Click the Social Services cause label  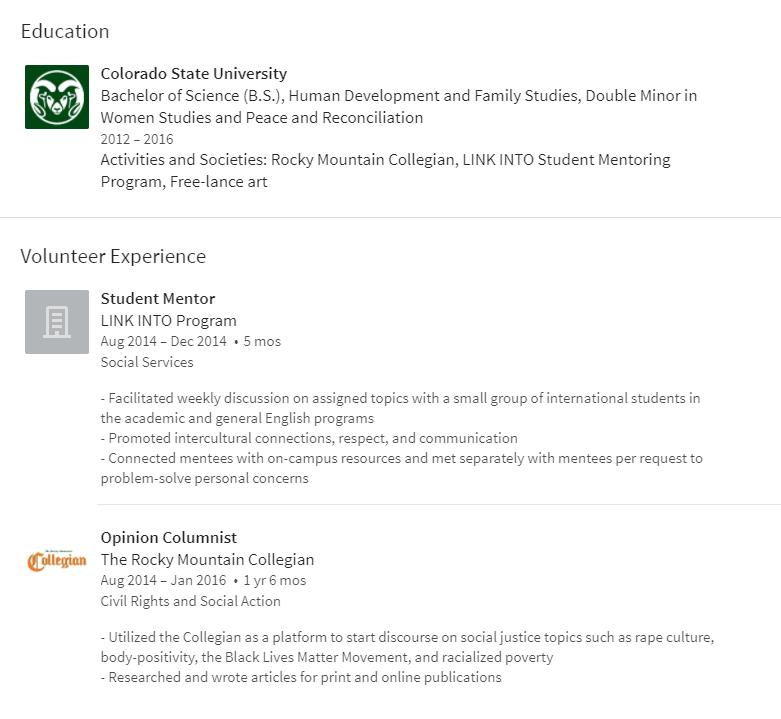pos(147,362)
